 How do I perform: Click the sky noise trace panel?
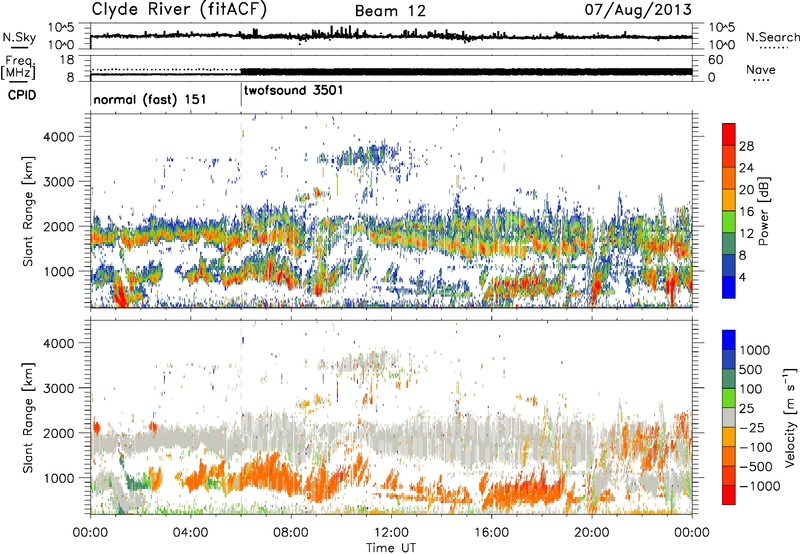click(391, 36)
